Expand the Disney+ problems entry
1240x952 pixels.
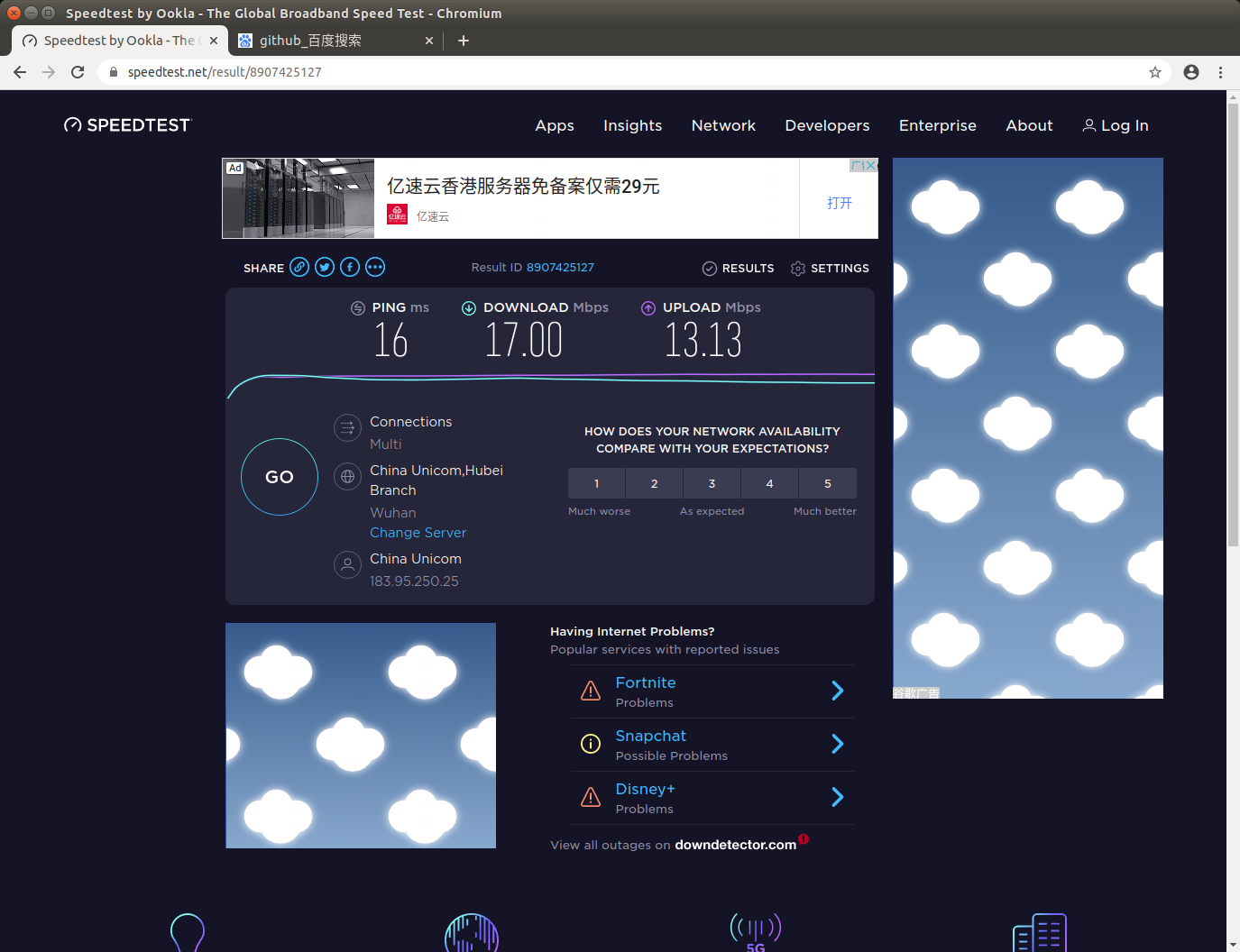[837, 797]
